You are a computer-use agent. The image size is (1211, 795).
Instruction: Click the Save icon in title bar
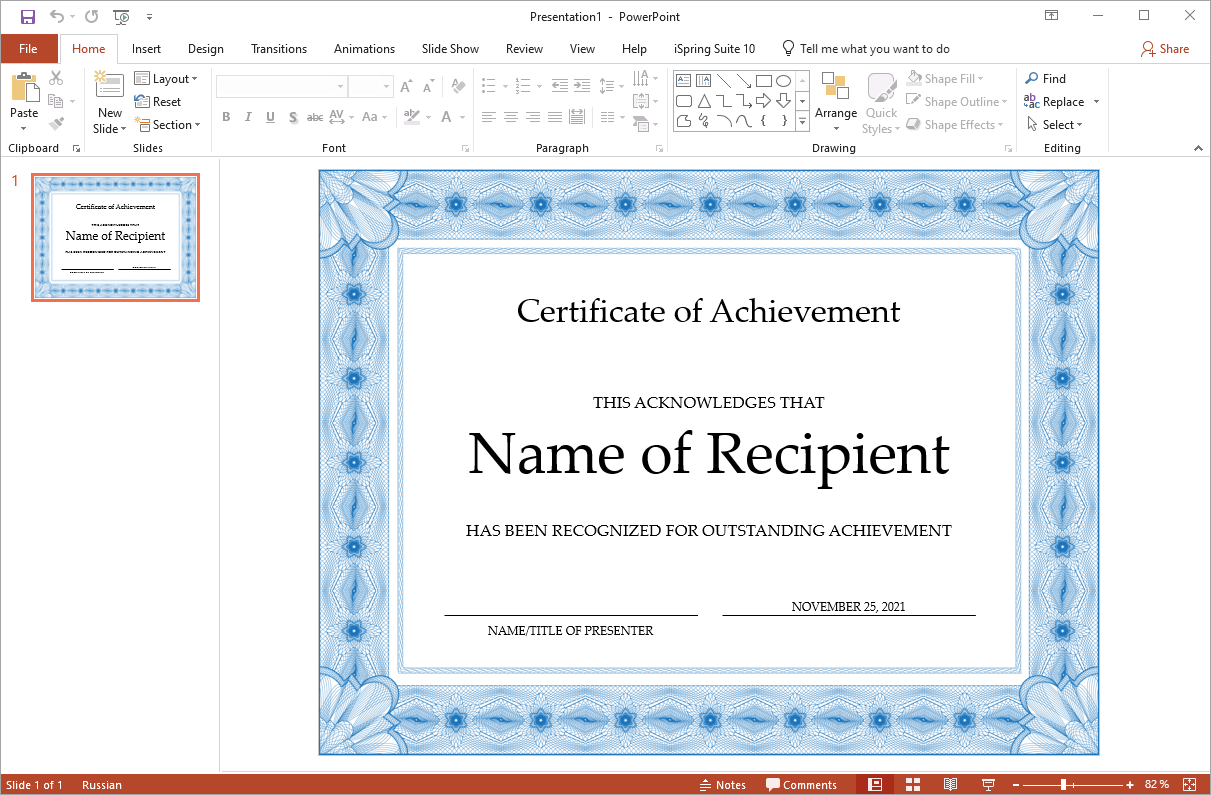point(27,16)
